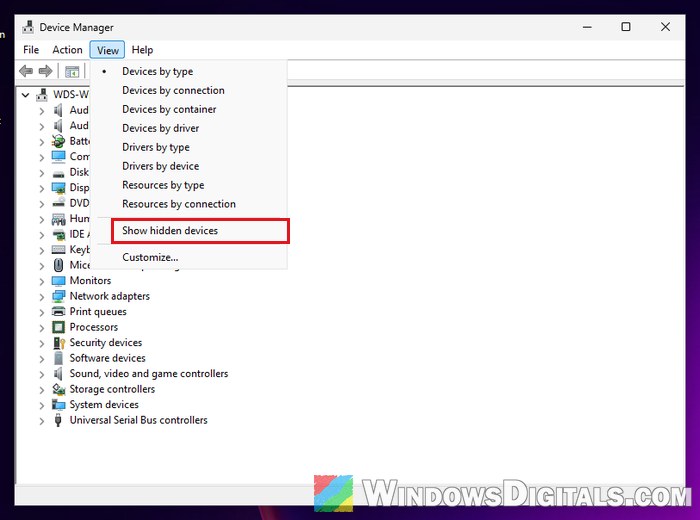Expand Universal Serial Bus controllers
This screenshot has width=700, height=520.
coord(42,420)
